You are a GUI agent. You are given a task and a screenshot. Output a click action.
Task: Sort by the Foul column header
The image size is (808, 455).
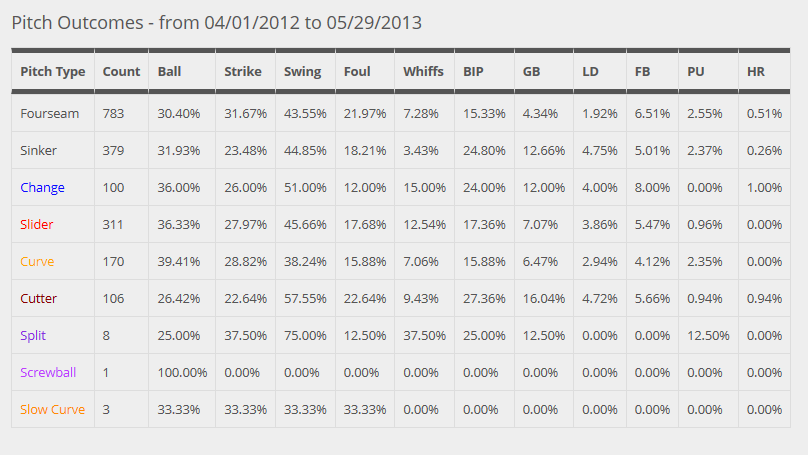tap(357, 72)
